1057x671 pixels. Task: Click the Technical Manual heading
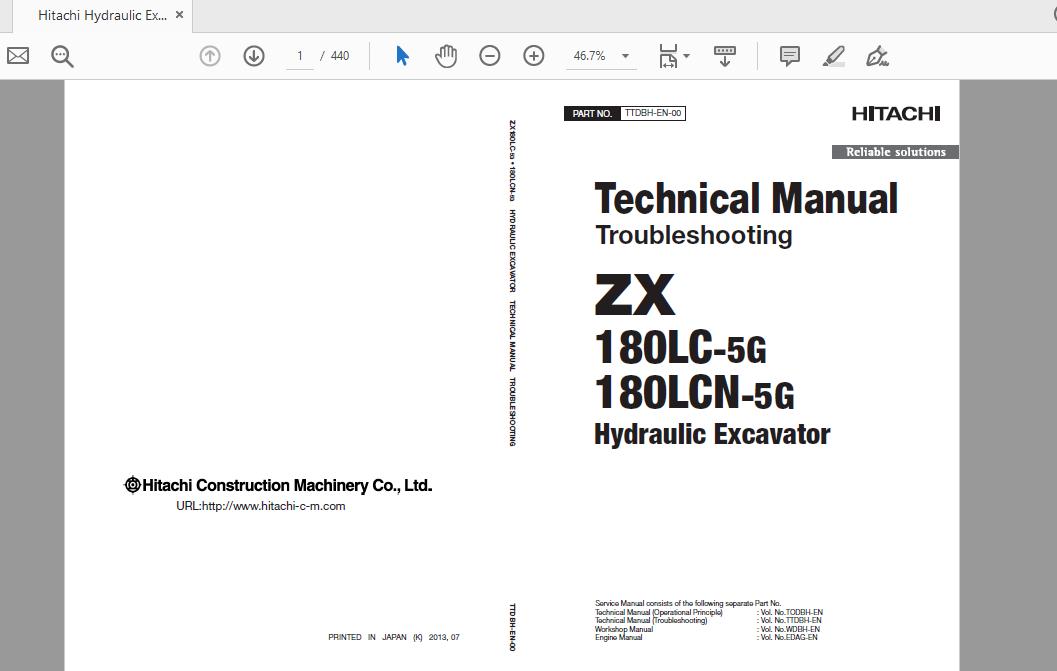(746, 198)
